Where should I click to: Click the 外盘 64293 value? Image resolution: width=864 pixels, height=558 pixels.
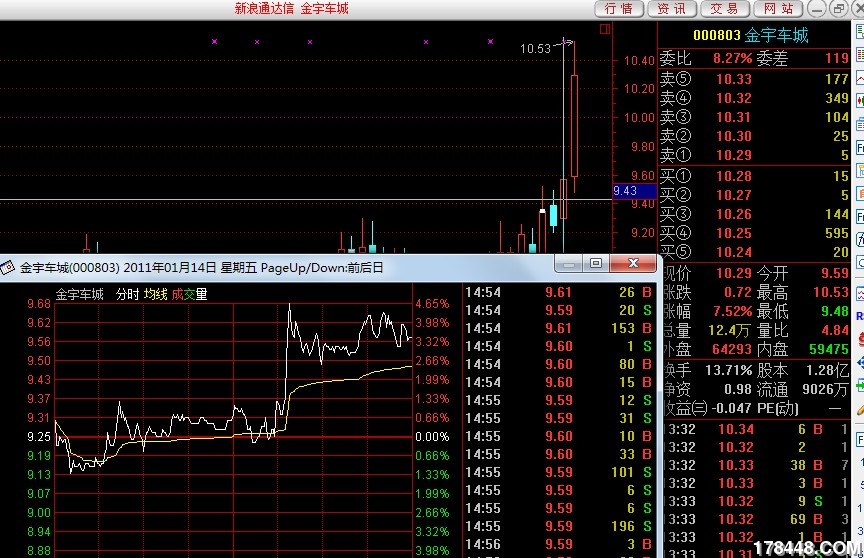732,349
